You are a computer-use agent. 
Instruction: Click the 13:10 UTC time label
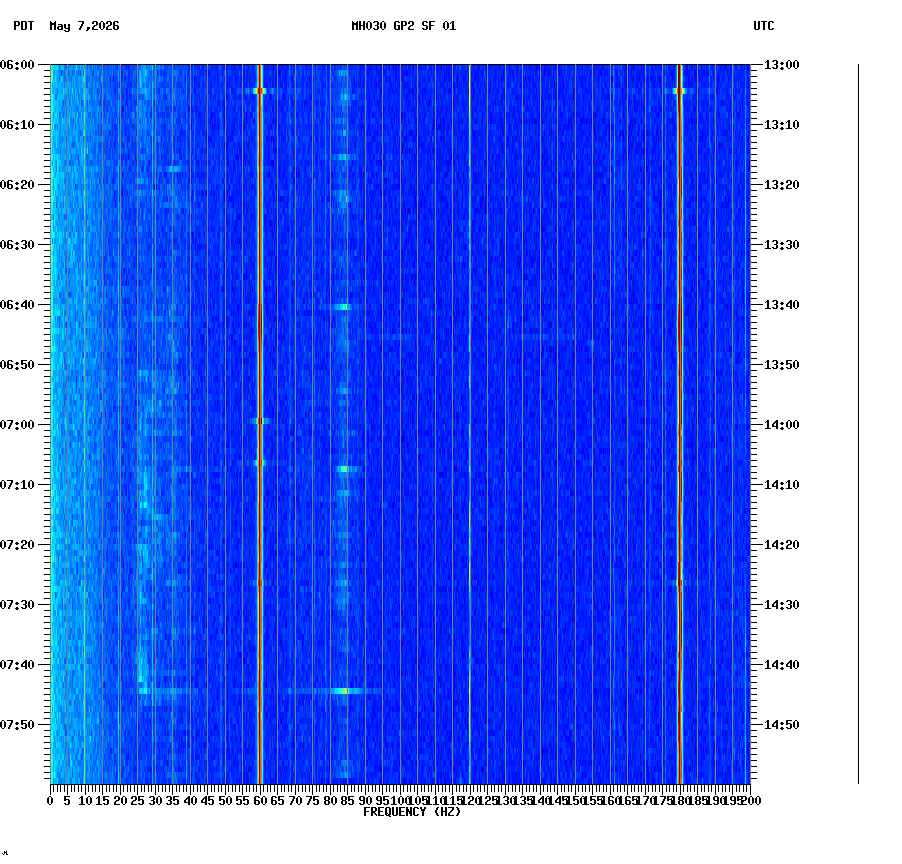click(x=782, y=125)
